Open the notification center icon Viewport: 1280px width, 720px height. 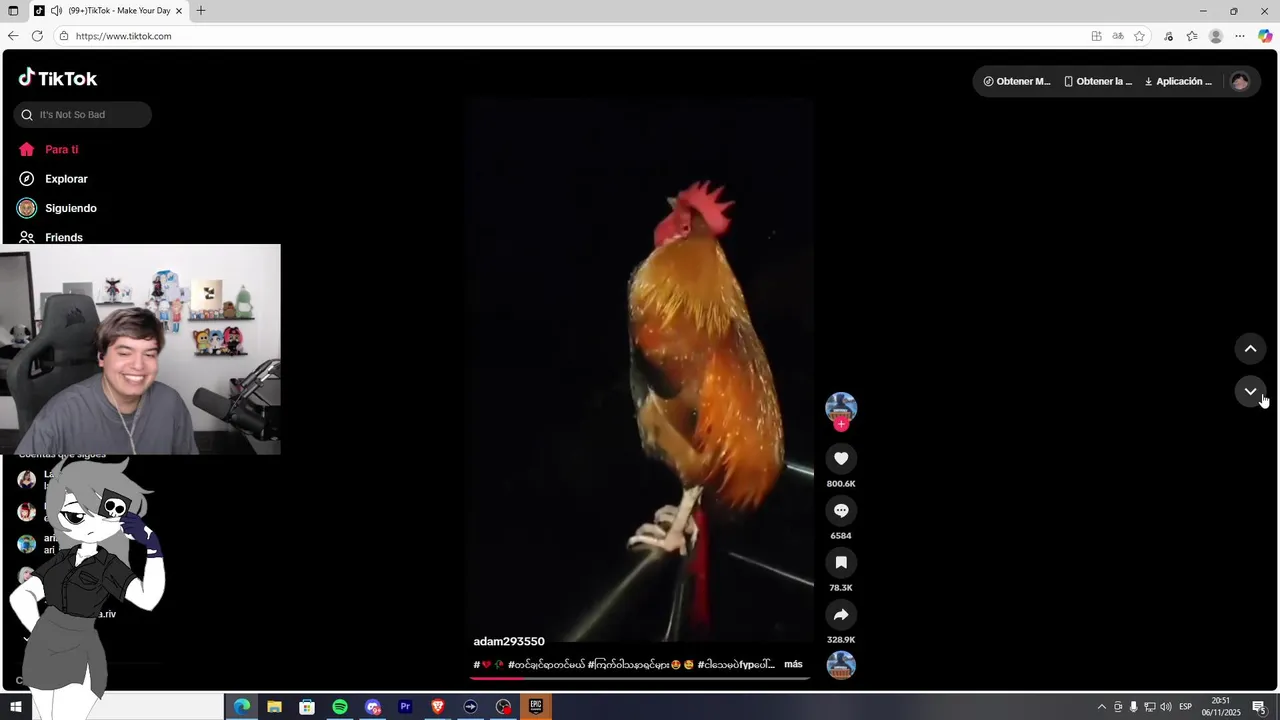[x=1259, y=707]
